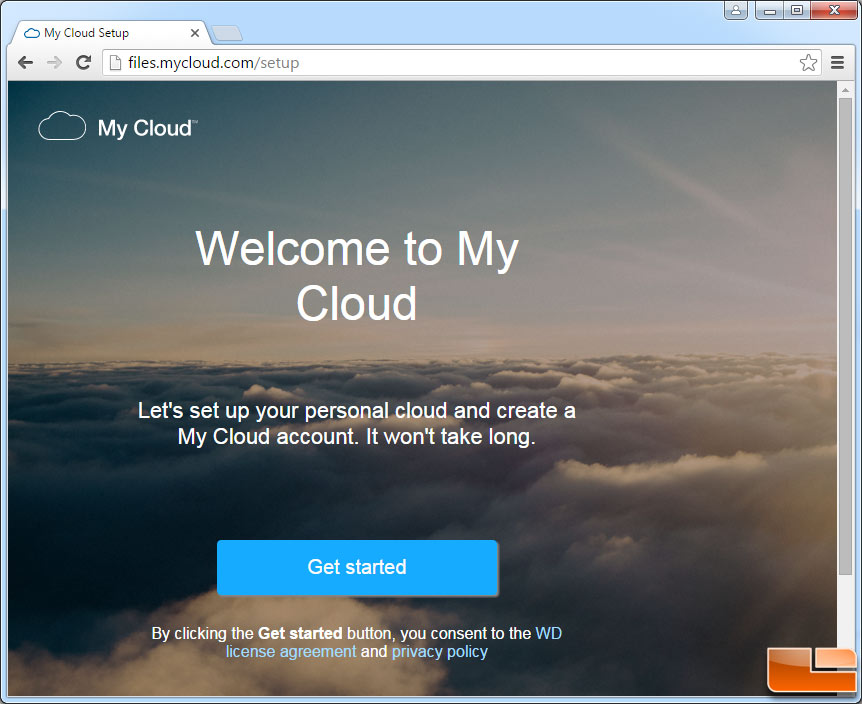Click the "It won't take long" text
This screenshot has width=862, height=704.
pyautogui.click(x=451, y=437)
